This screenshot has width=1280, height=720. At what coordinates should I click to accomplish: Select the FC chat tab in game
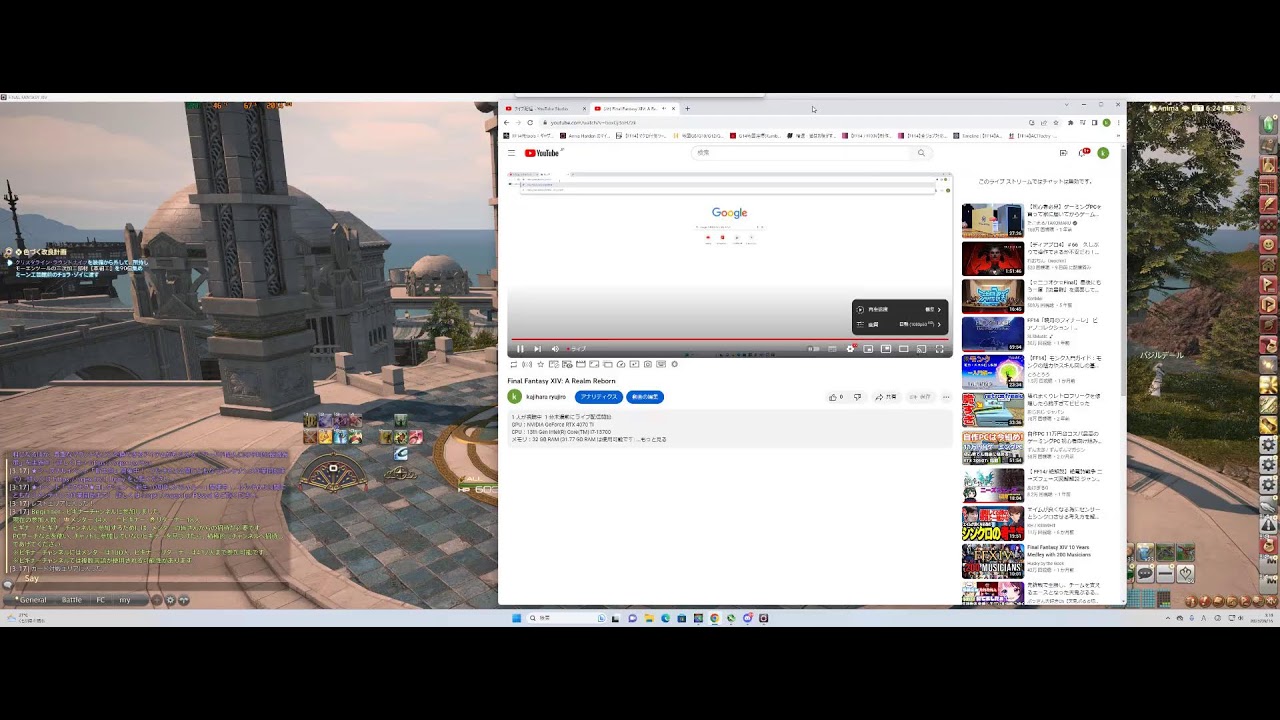100,600
